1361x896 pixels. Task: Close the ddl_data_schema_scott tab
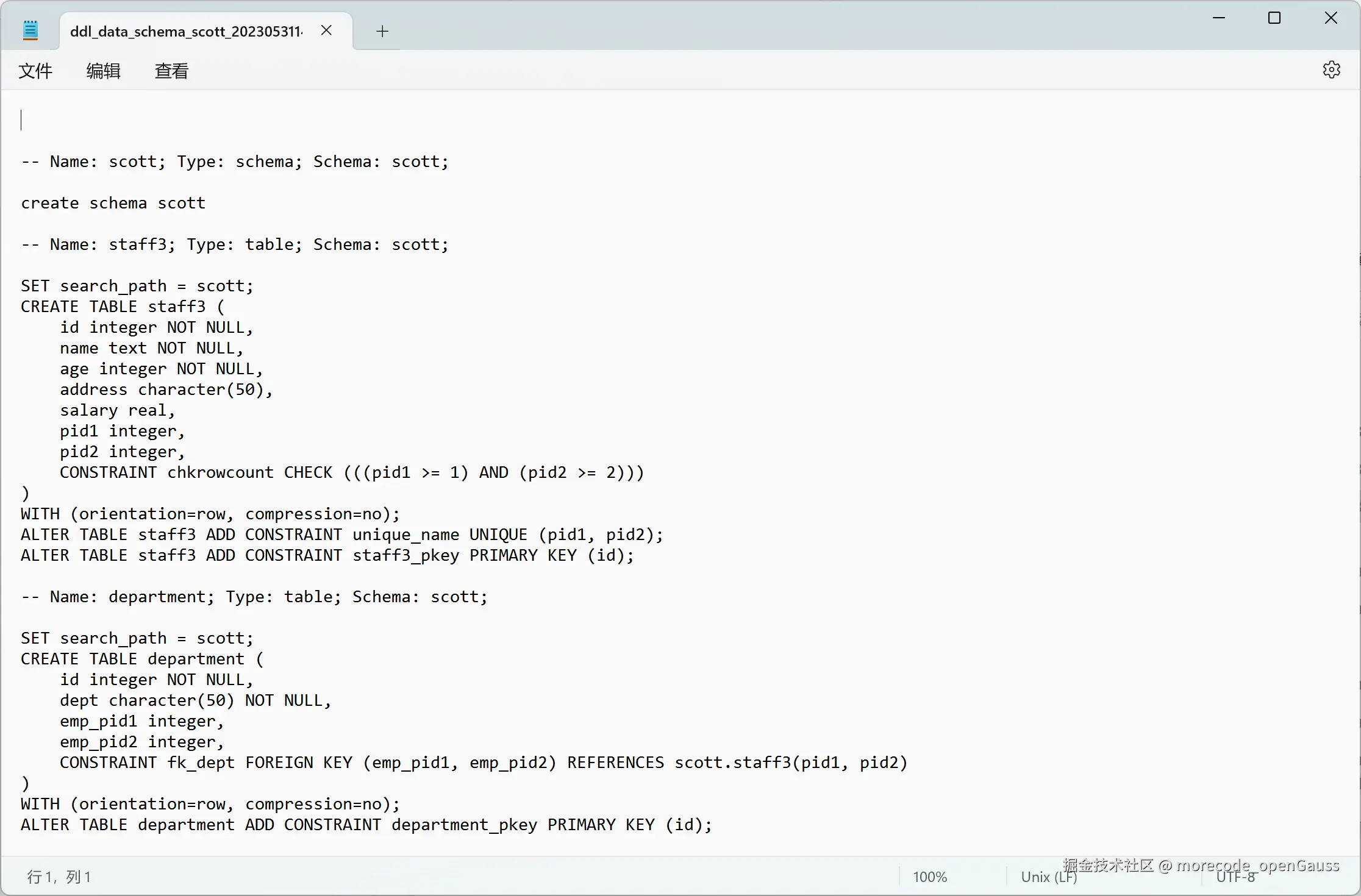click(326, 30)
